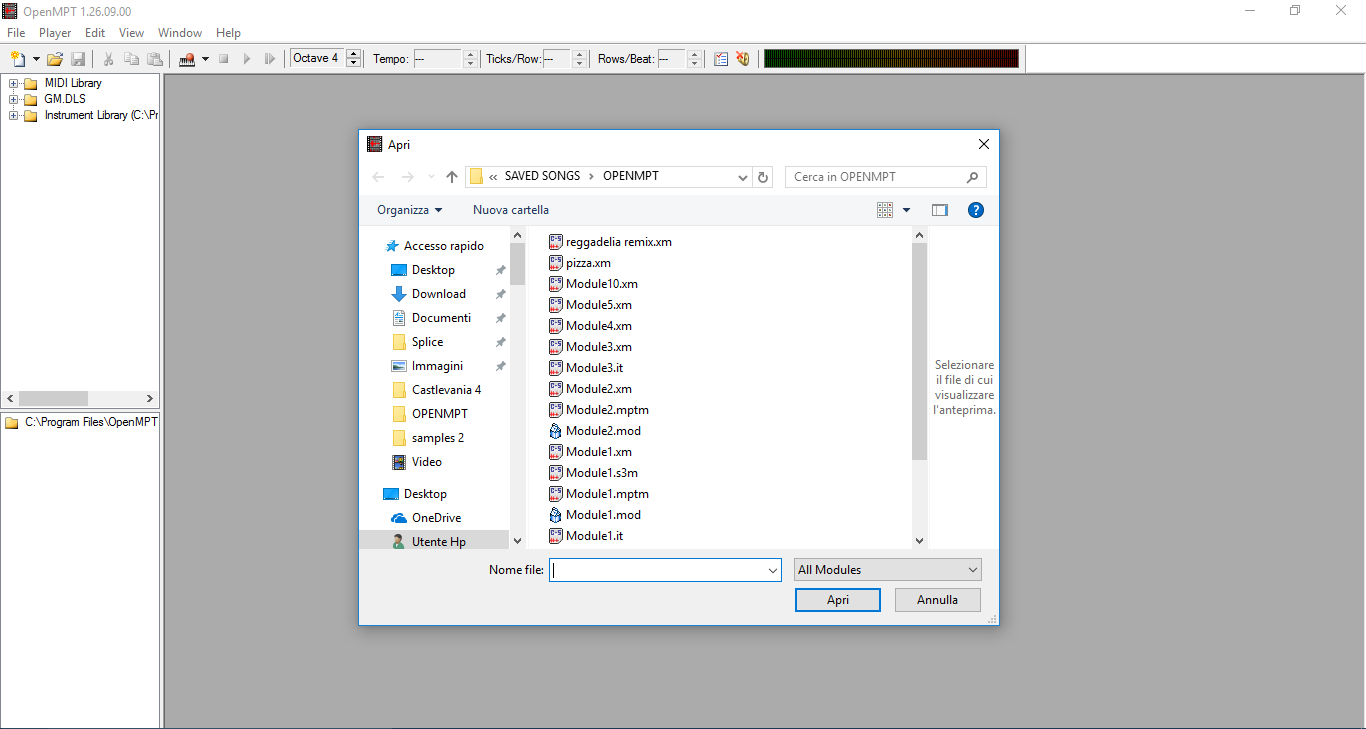Click the OneDrive cloud icon
The height and width of the screenshot is (729, 1366).
(x=399, y=518)
